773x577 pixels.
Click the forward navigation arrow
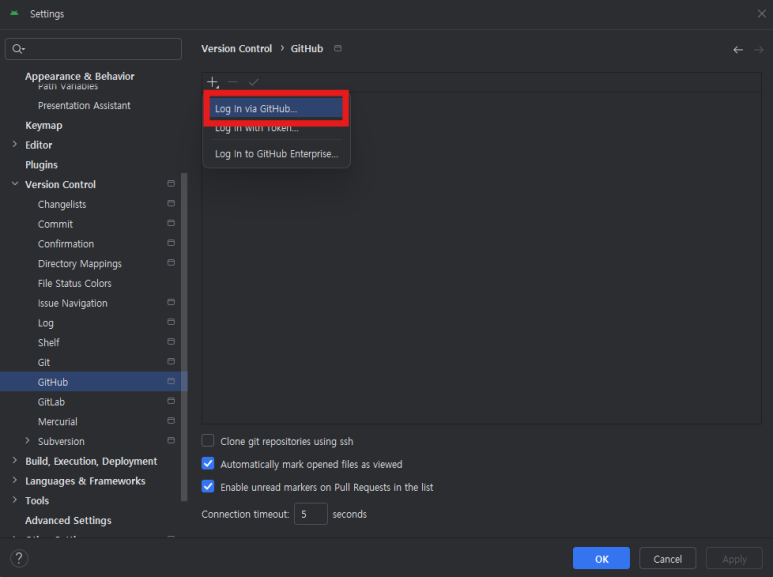[759, 50]
